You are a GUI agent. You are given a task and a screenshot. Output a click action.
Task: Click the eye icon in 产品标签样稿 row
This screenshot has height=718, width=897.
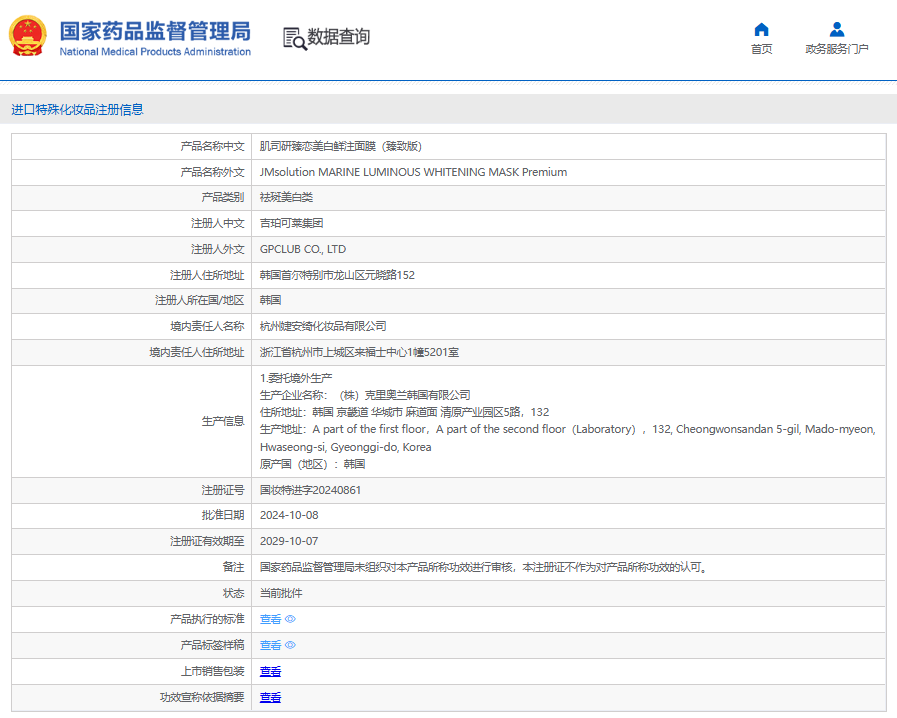point(291,646)
